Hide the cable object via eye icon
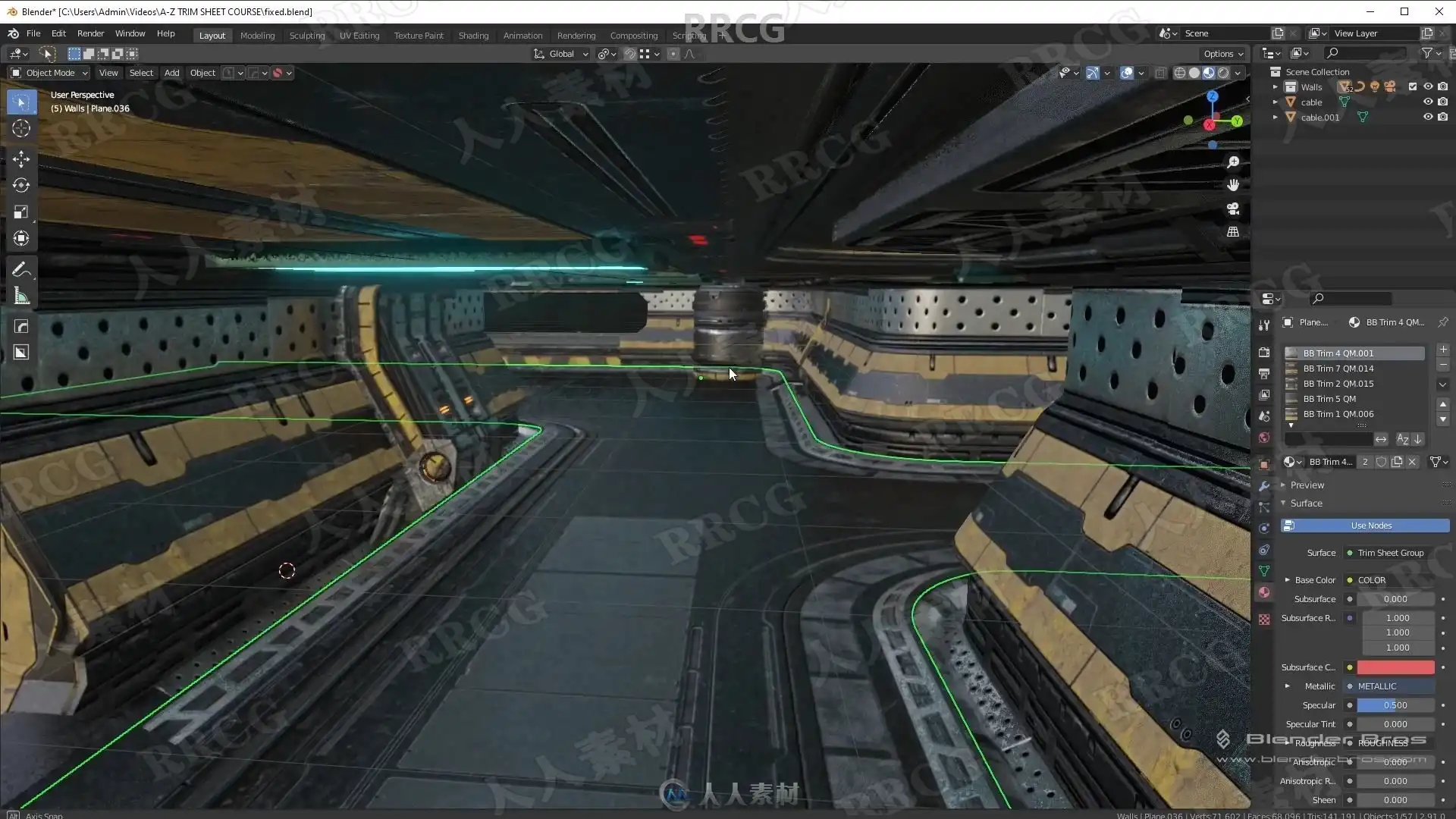Image resolution: width=1456 pixels, height=819 pixels. (1427, 102)
